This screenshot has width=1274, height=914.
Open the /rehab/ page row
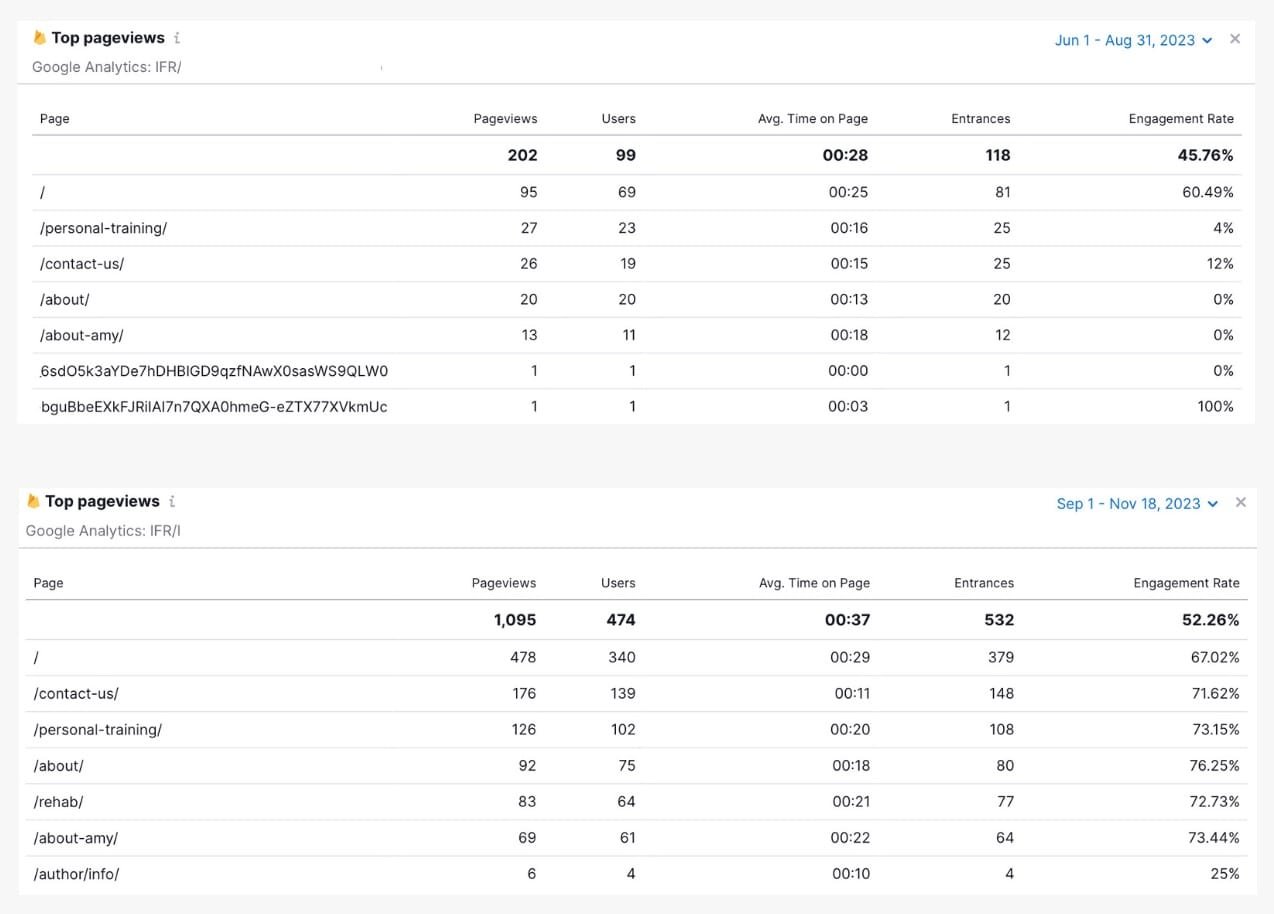tap(58, 802)
